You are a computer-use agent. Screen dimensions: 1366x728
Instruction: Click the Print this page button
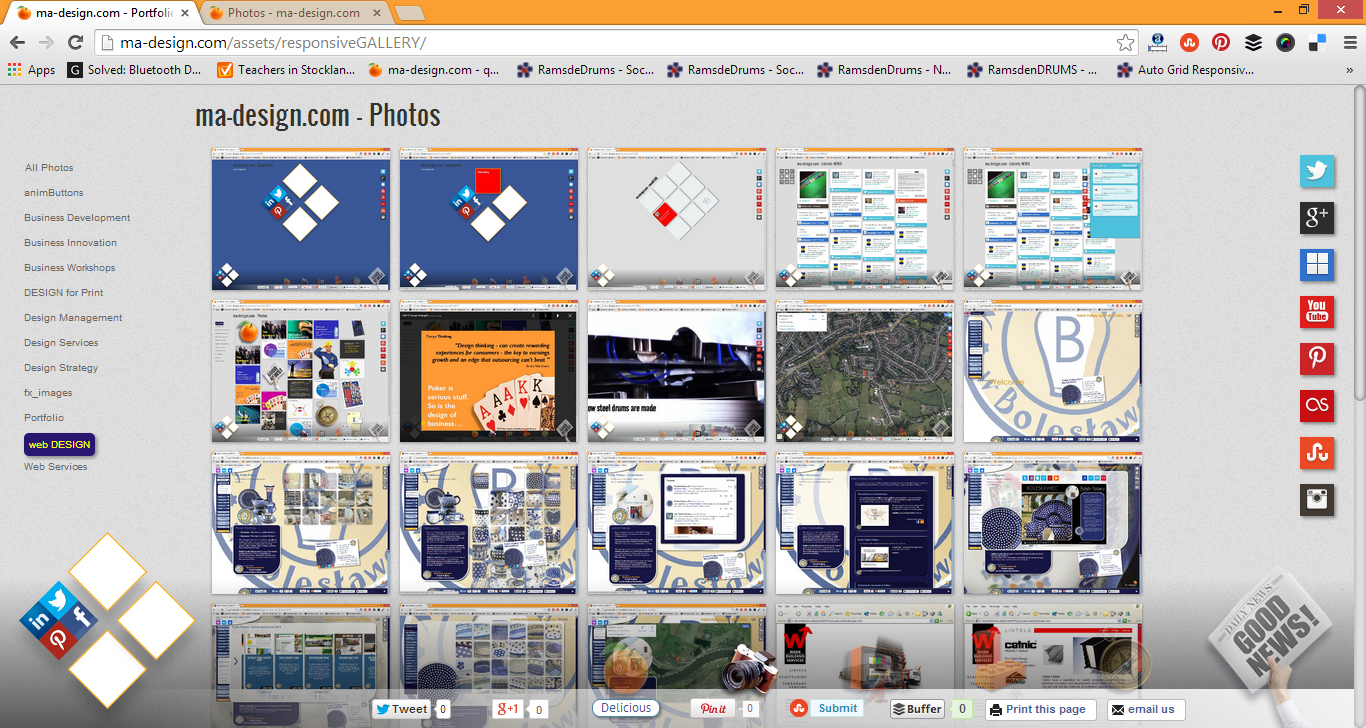click(1040, 709)
